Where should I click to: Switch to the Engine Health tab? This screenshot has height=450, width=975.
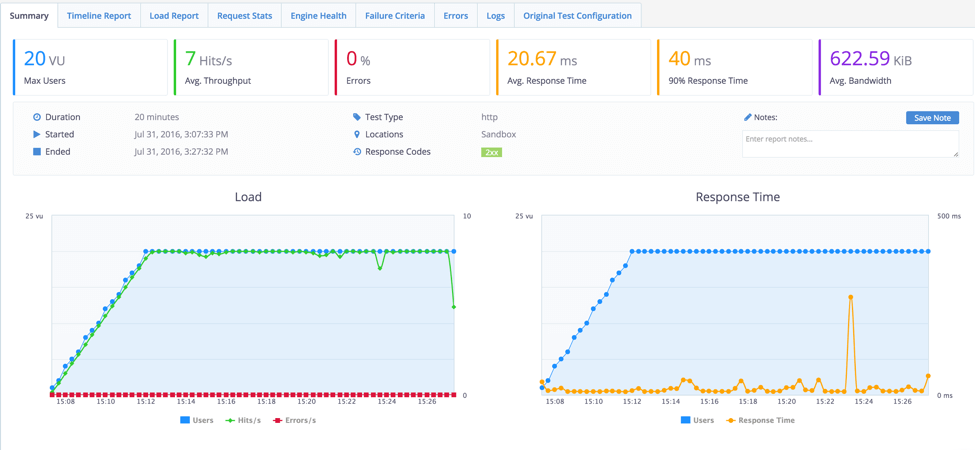click(318, 16)
